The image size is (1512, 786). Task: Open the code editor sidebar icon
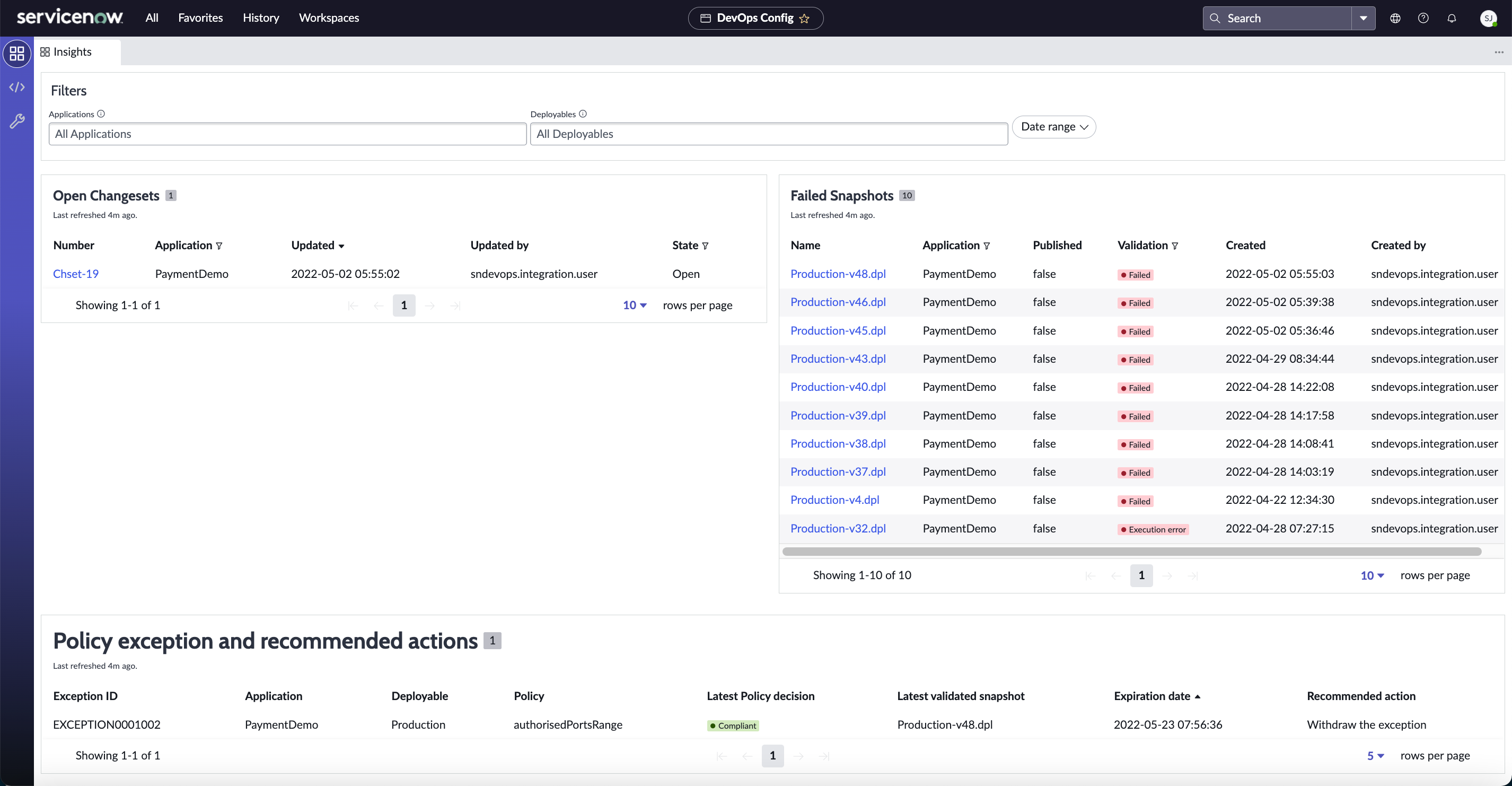click(x=17, y=88)
